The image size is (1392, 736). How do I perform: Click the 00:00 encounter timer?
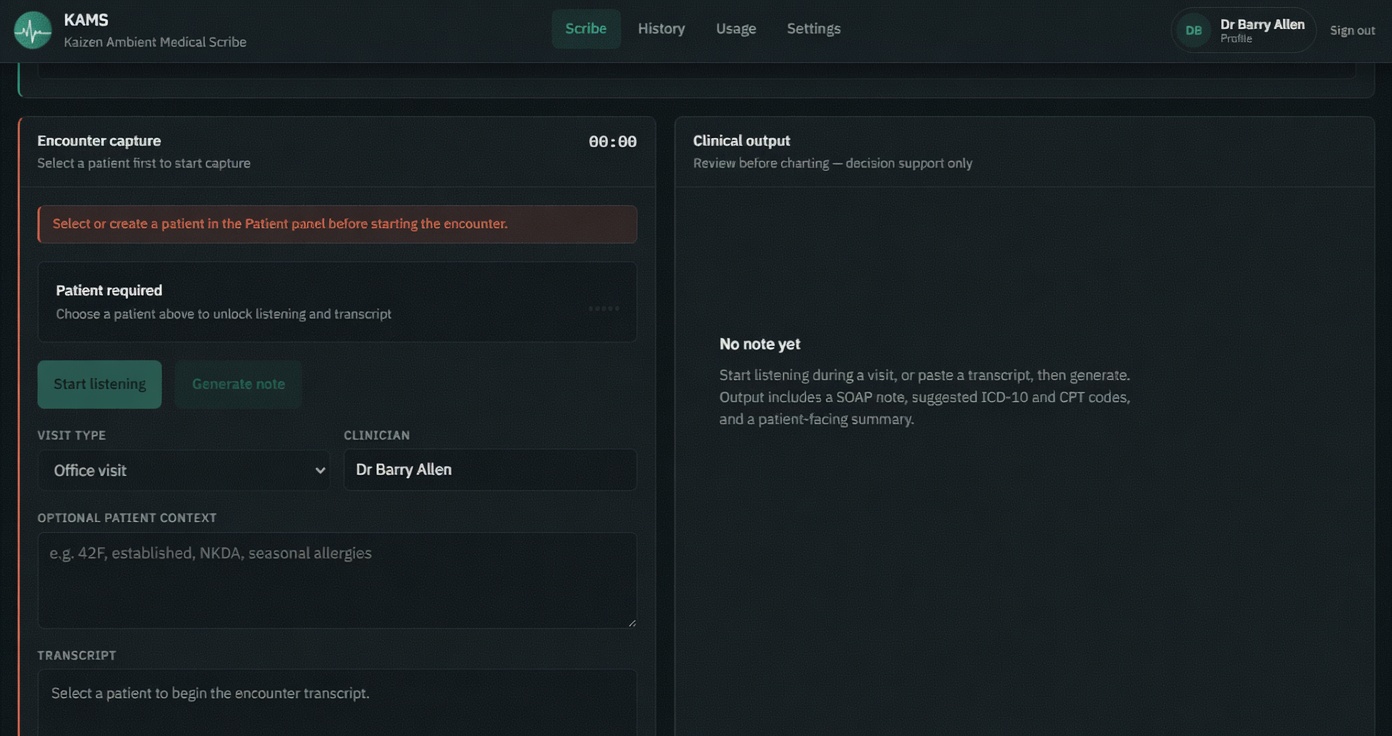point(613,142)
